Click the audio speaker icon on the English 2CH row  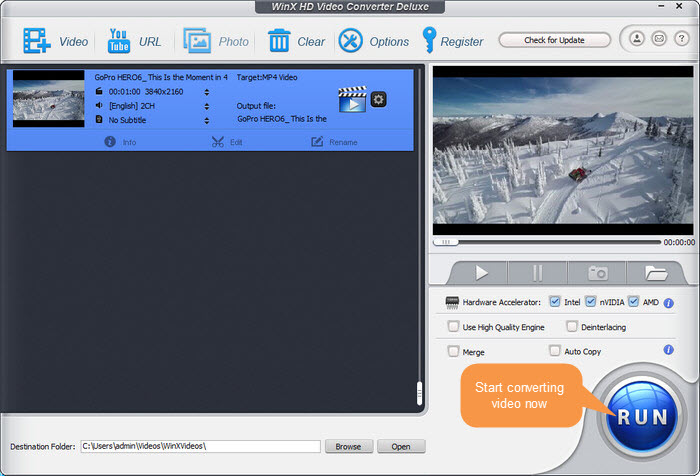pyautogui.click(x=99, y=105)
